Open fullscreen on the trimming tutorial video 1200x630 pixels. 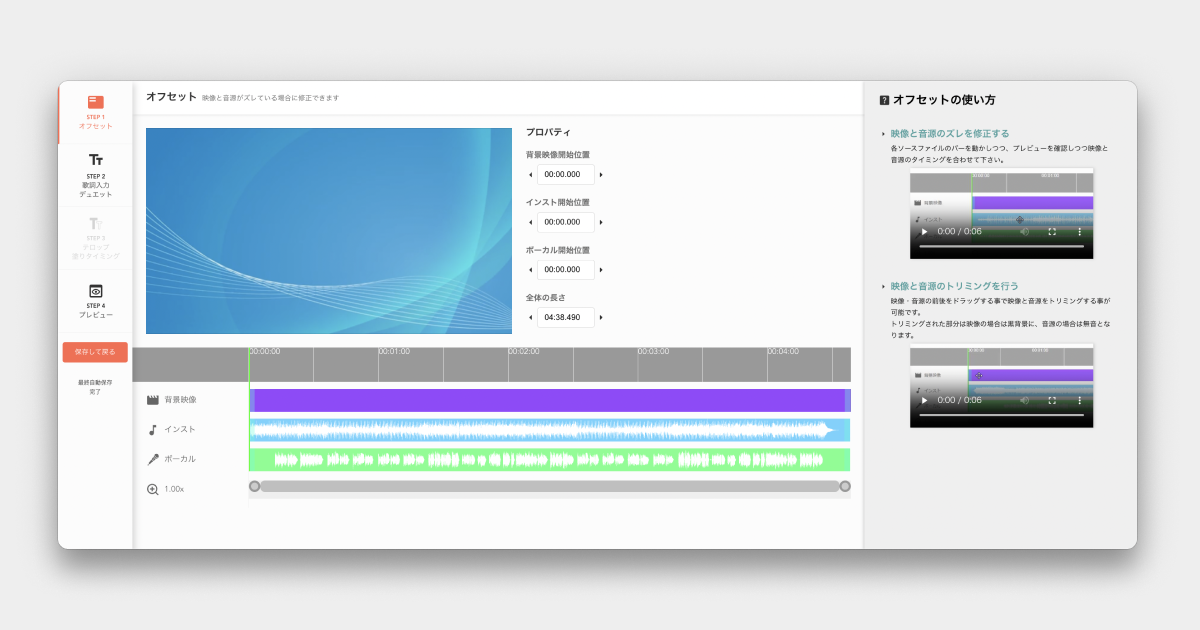(1052, 400)
